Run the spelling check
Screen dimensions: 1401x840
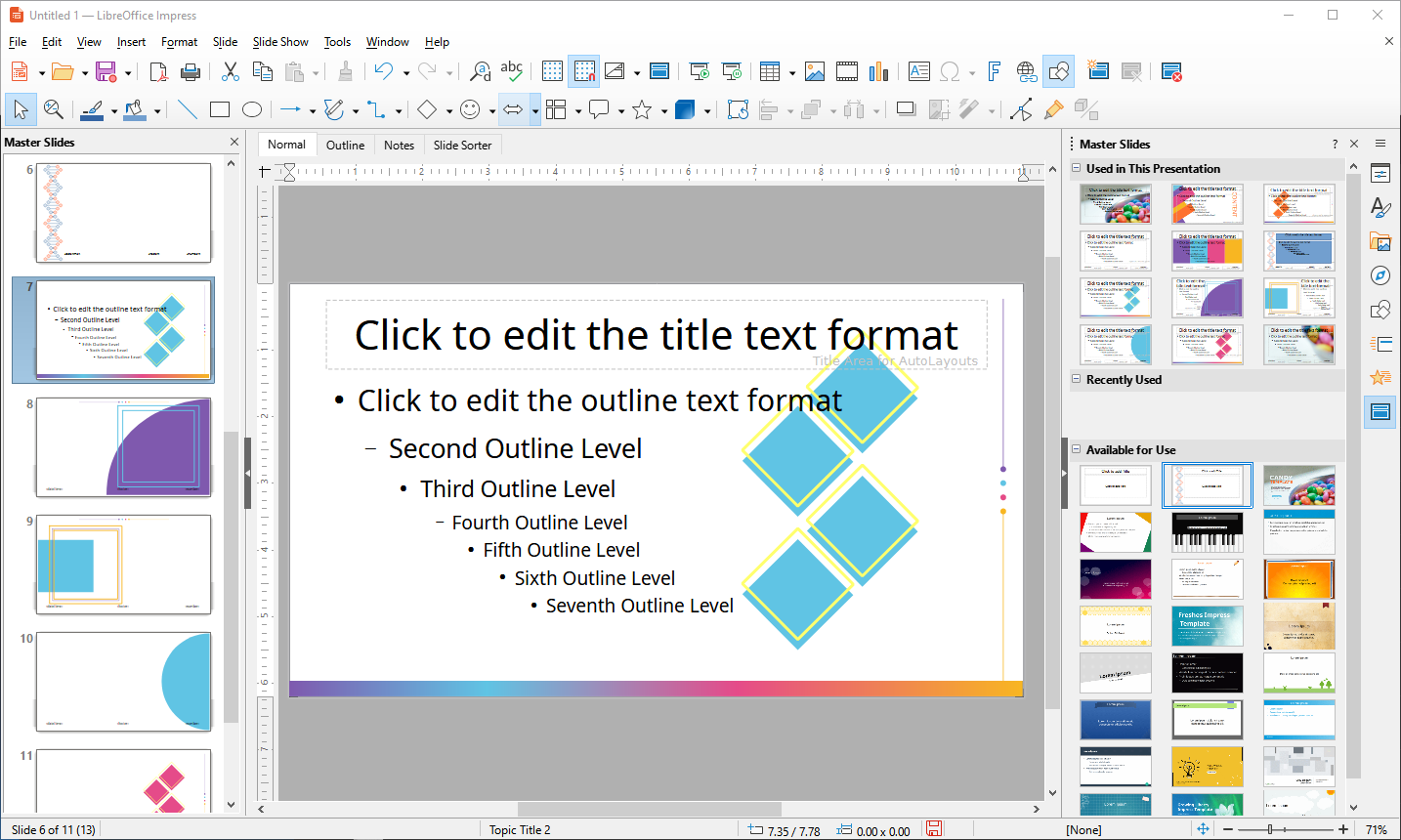(512, 71)
